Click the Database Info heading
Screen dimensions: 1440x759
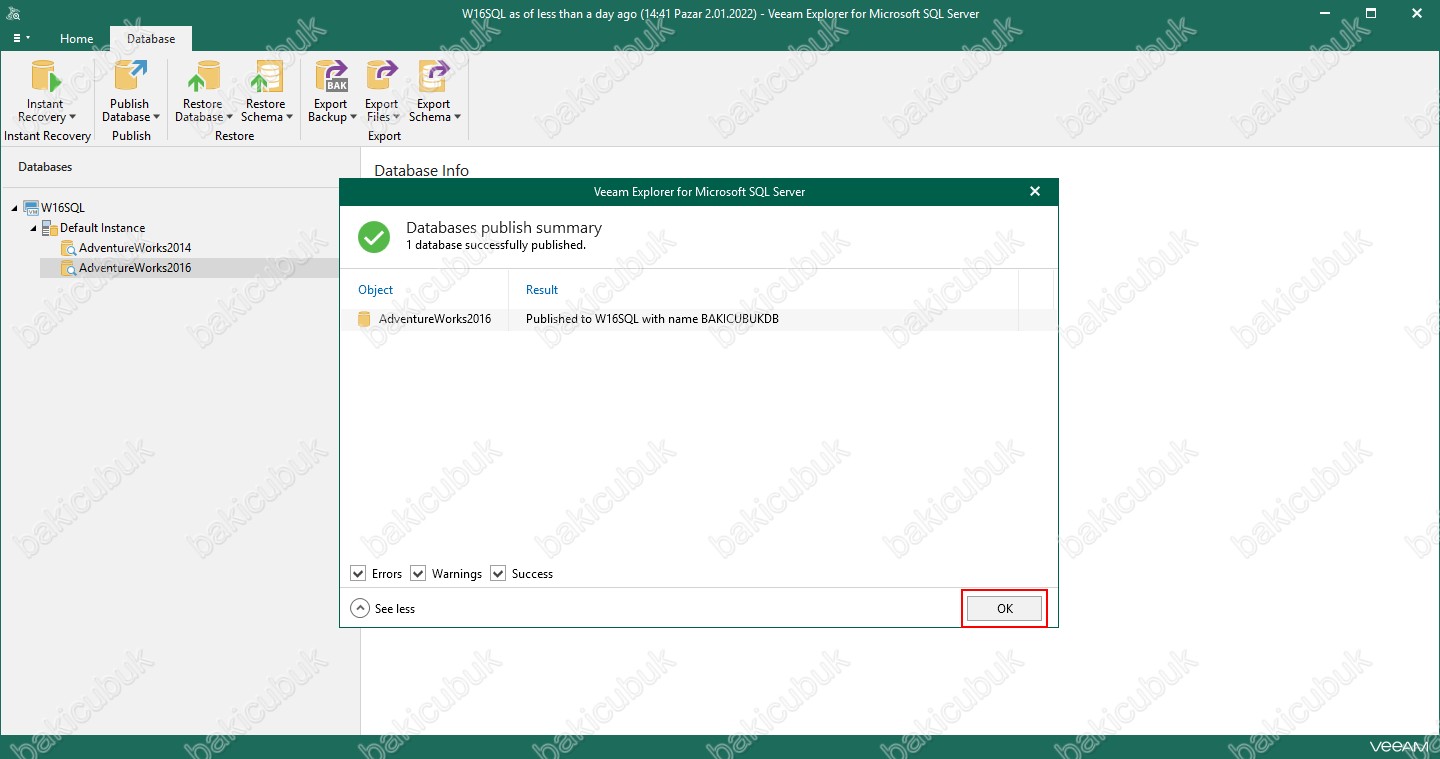pyautogui.click(x=421, y=171)
